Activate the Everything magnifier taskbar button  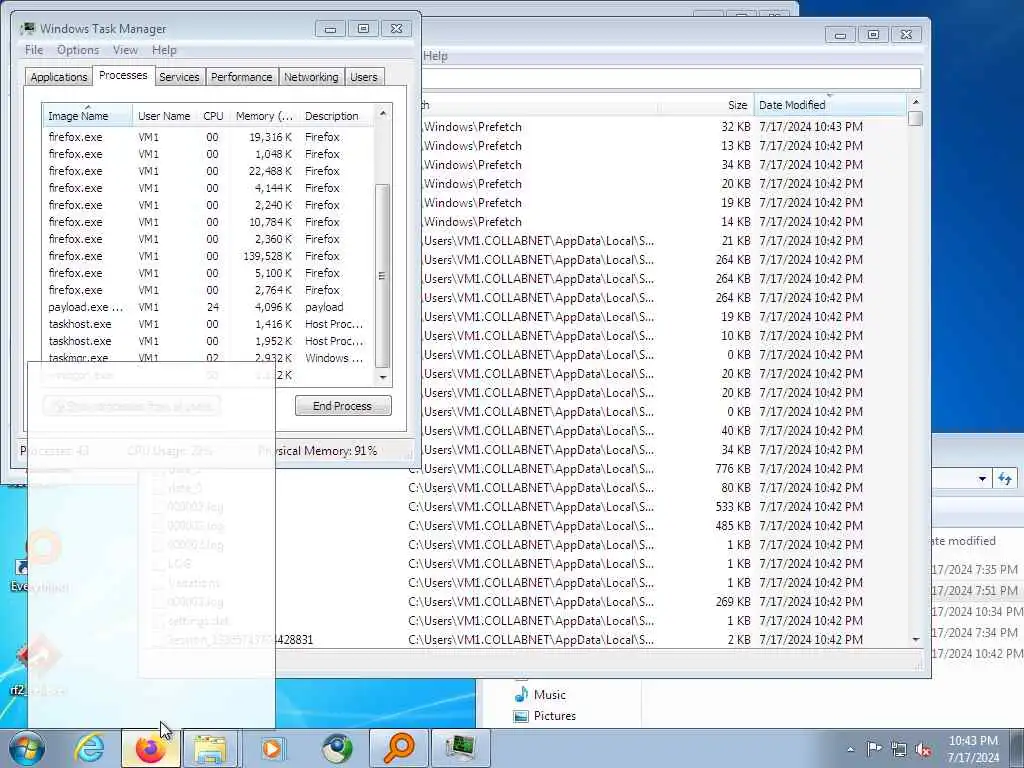coord(398,748)
